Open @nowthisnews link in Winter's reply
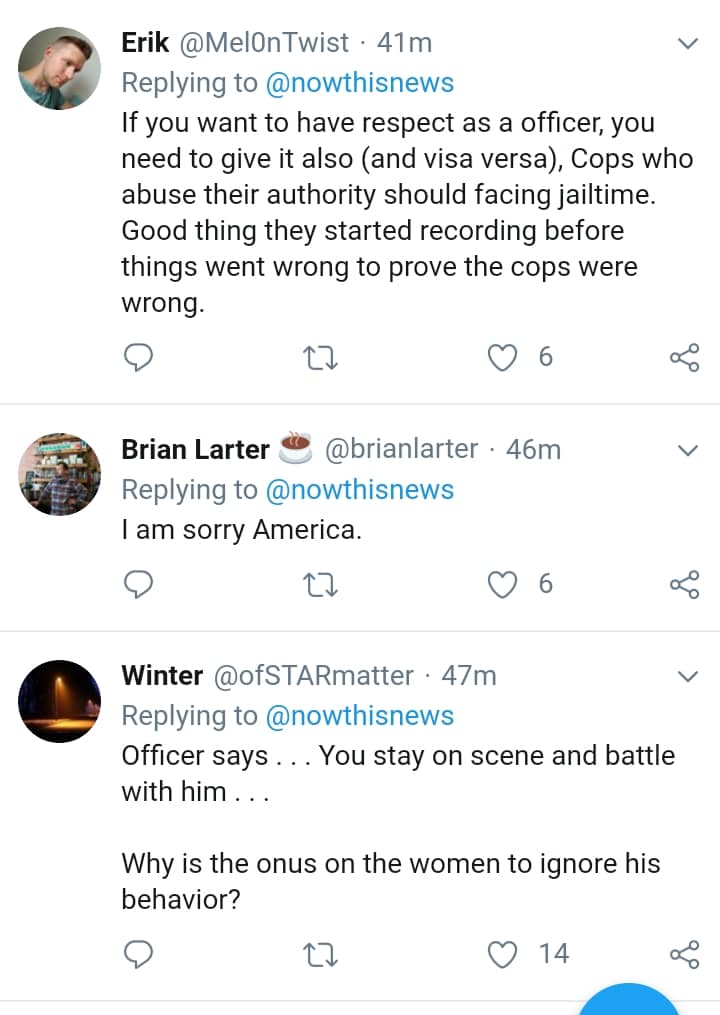The height and width of the screenshot is (1015, 720). [x=359, y=716]
